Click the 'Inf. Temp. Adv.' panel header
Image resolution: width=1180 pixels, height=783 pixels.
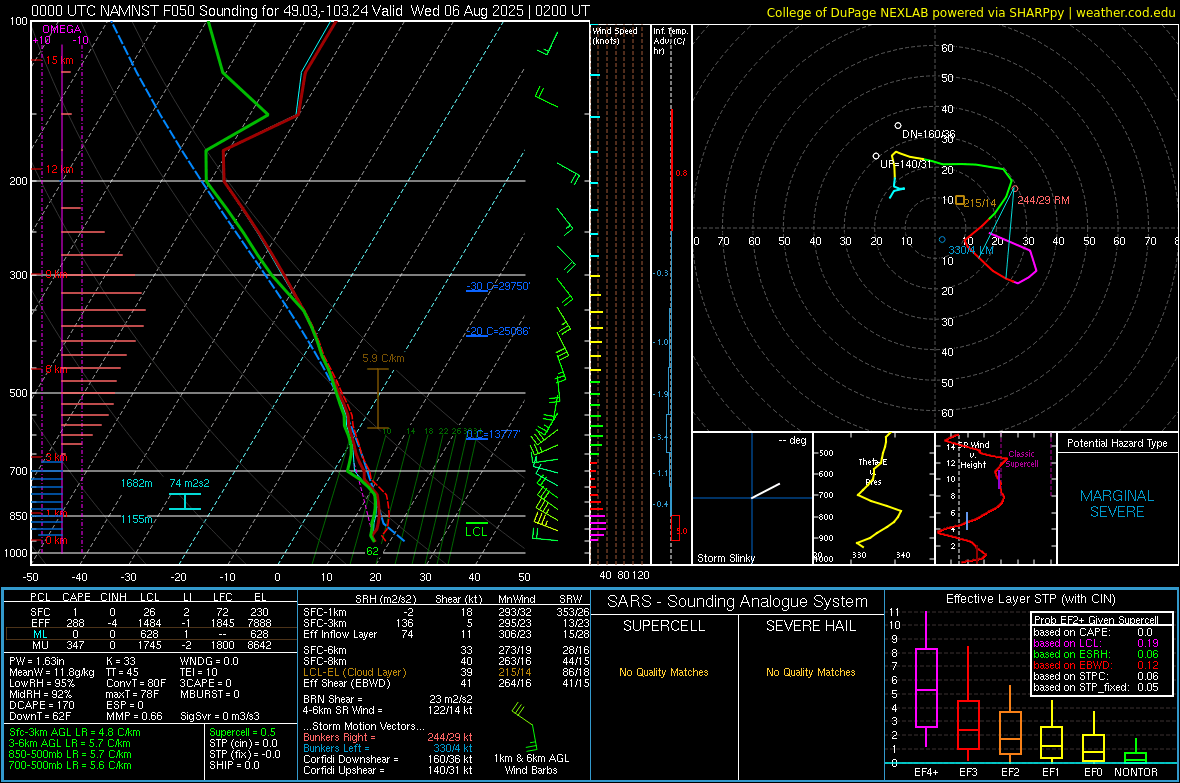tap(670, 41)
